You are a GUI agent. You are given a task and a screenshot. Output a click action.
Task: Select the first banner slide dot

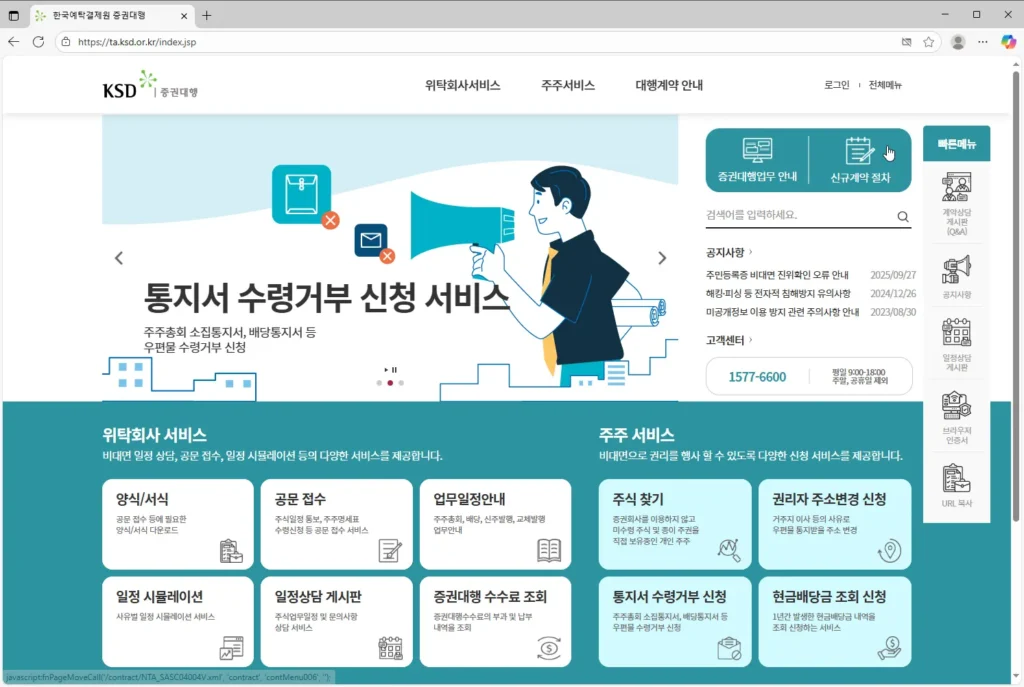tap(379, 383)
